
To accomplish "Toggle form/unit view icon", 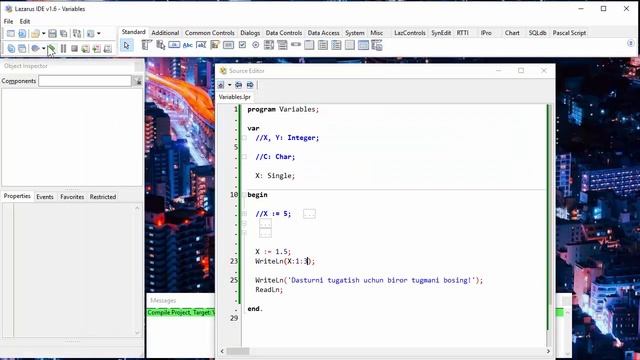I will (77, 33).
